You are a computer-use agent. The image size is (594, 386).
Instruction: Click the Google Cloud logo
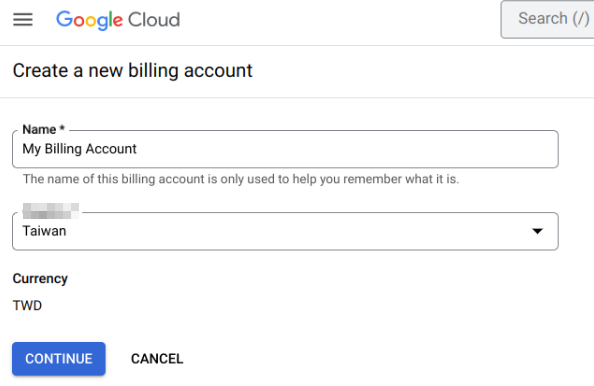click(118, 20)
